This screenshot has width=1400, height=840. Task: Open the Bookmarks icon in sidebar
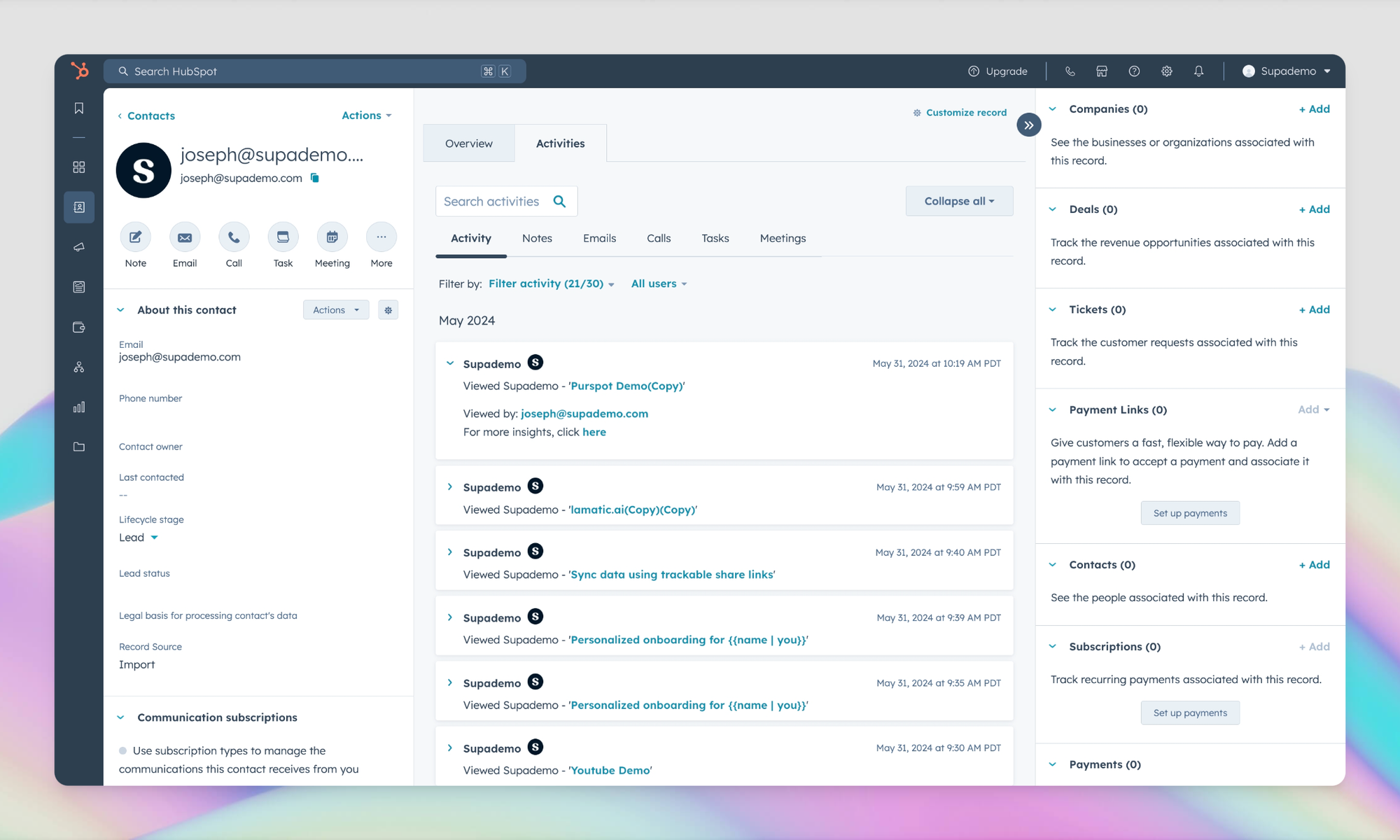point(79,108)
